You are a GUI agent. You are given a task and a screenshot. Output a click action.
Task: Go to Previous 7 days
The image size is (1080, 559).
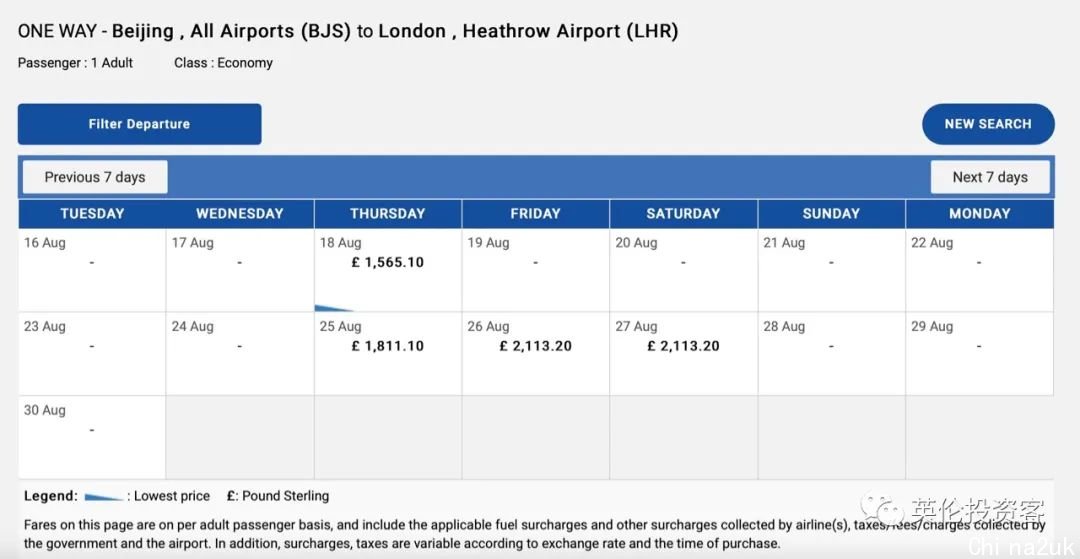point(95,177)
